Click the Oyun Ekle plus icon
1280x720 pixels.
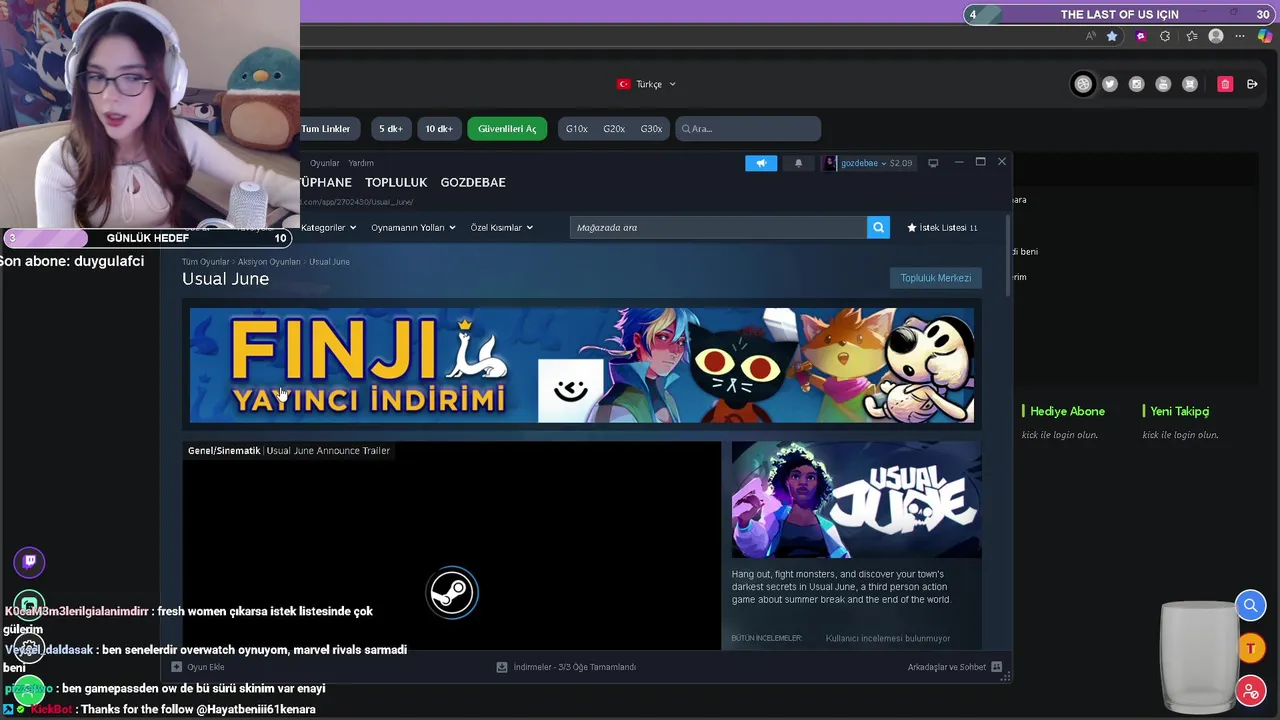click(x=176, y=667)
